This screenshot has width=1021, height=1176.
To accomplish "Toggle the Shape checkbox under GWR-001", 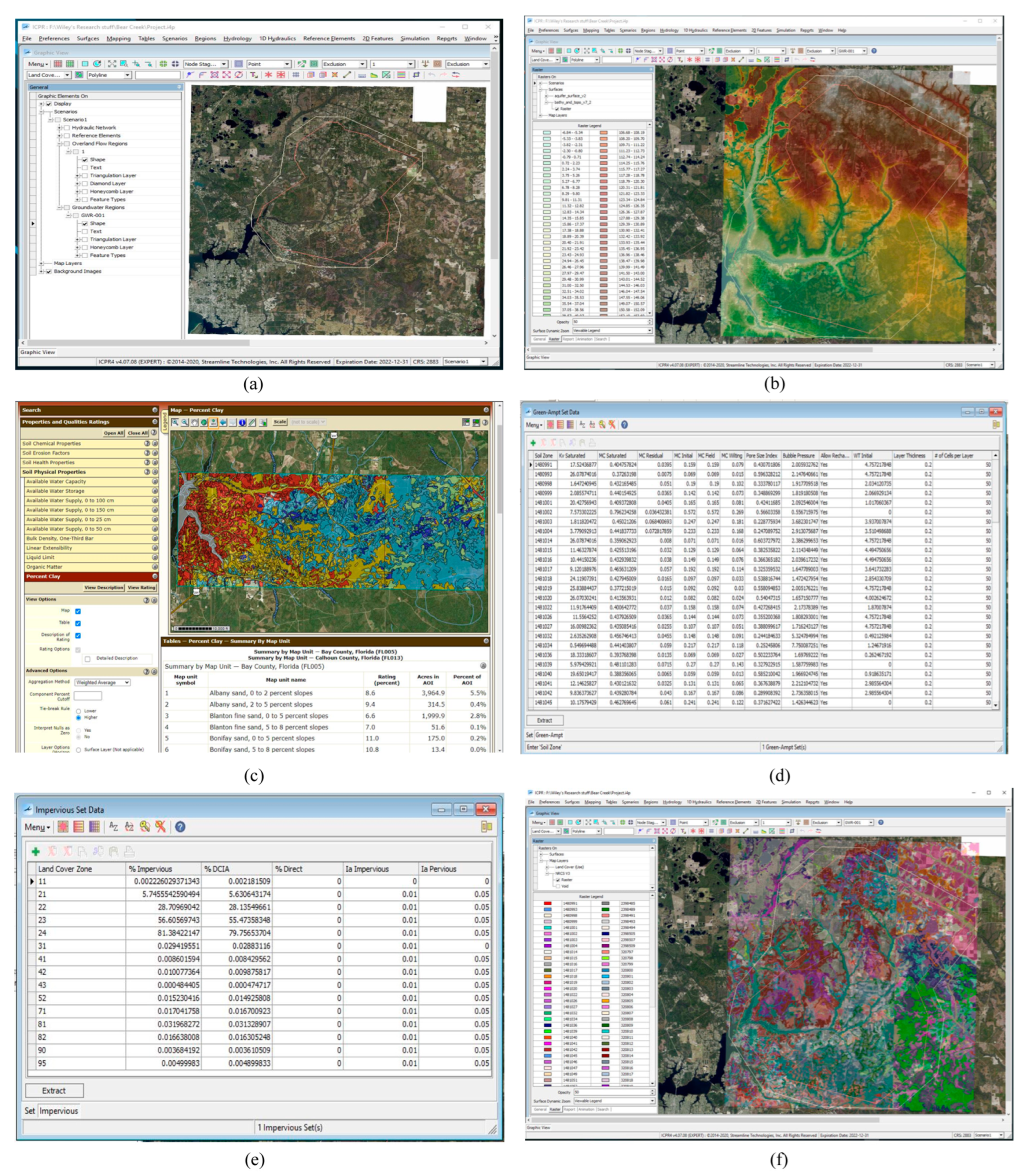I will tap(85, 224).
